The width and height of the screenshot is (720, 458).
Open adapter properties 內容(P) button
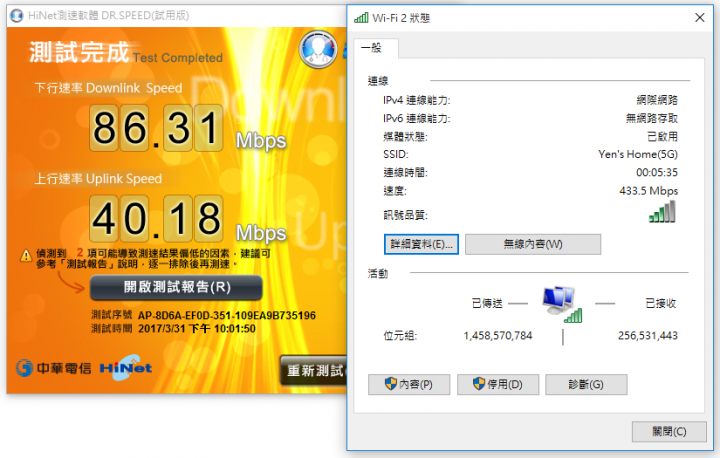[x=409, y=384]
